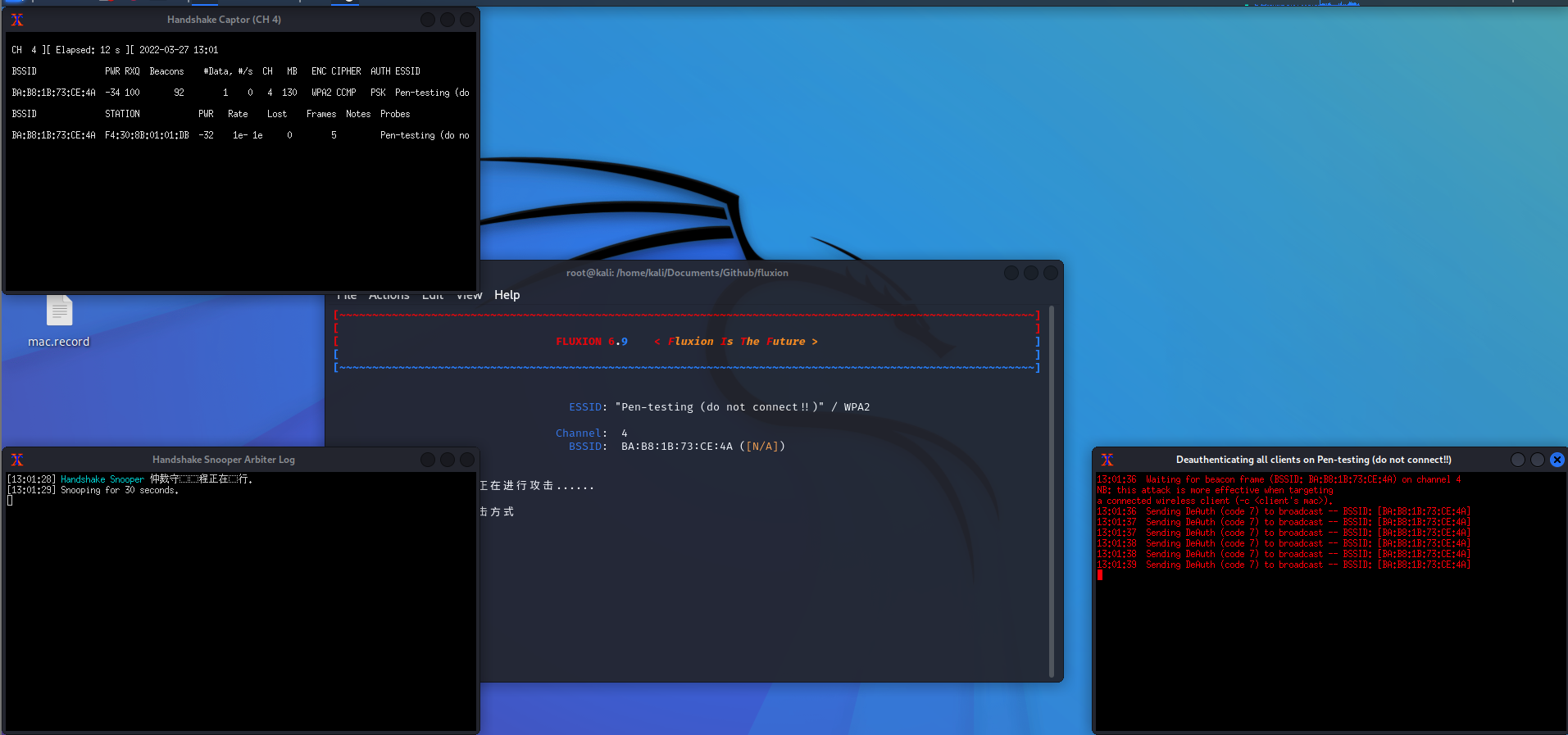Screen dimensions: 1568x735
Task: Click the BSSID BA:B8:1B:73:CE:4A in fluxion terminal
Action: tap(677, 447)
